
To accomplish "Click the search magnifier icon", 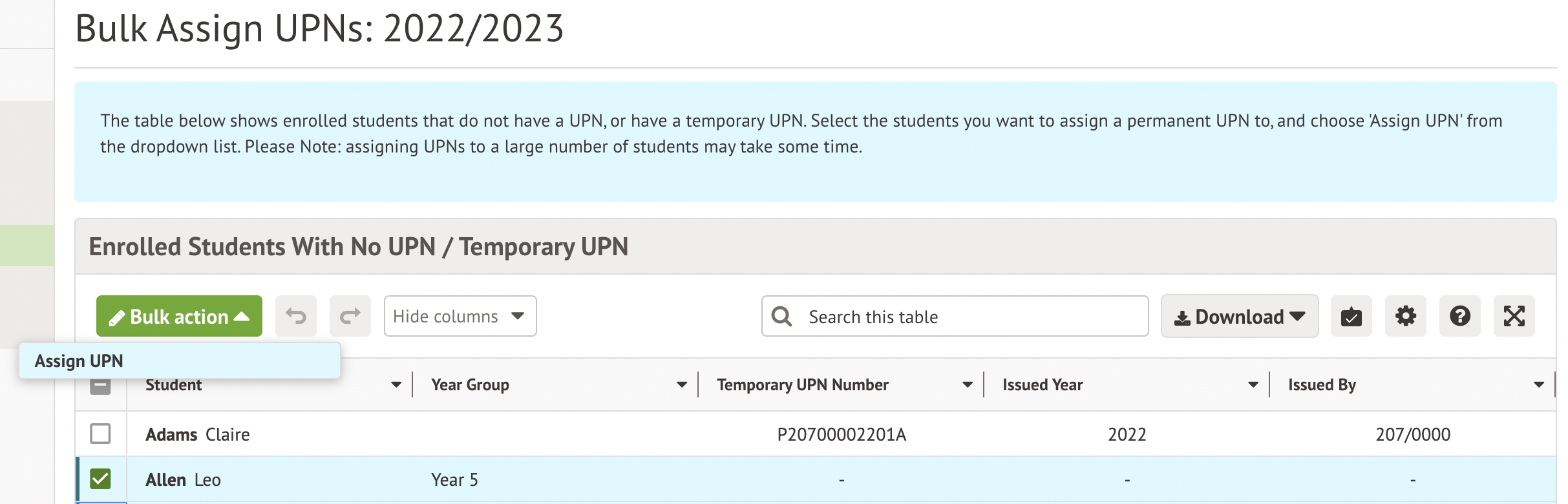I will [x=782, y=316].
